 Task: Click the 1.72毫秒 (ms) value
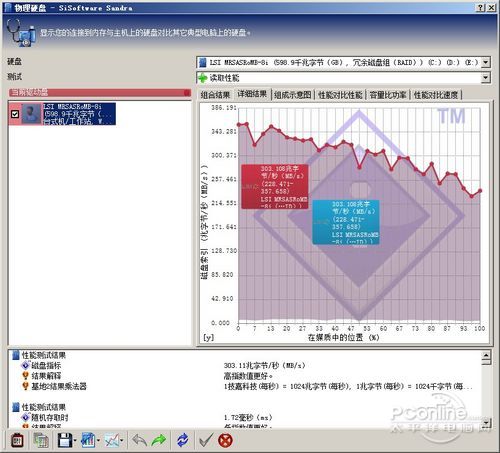(248, 417)
